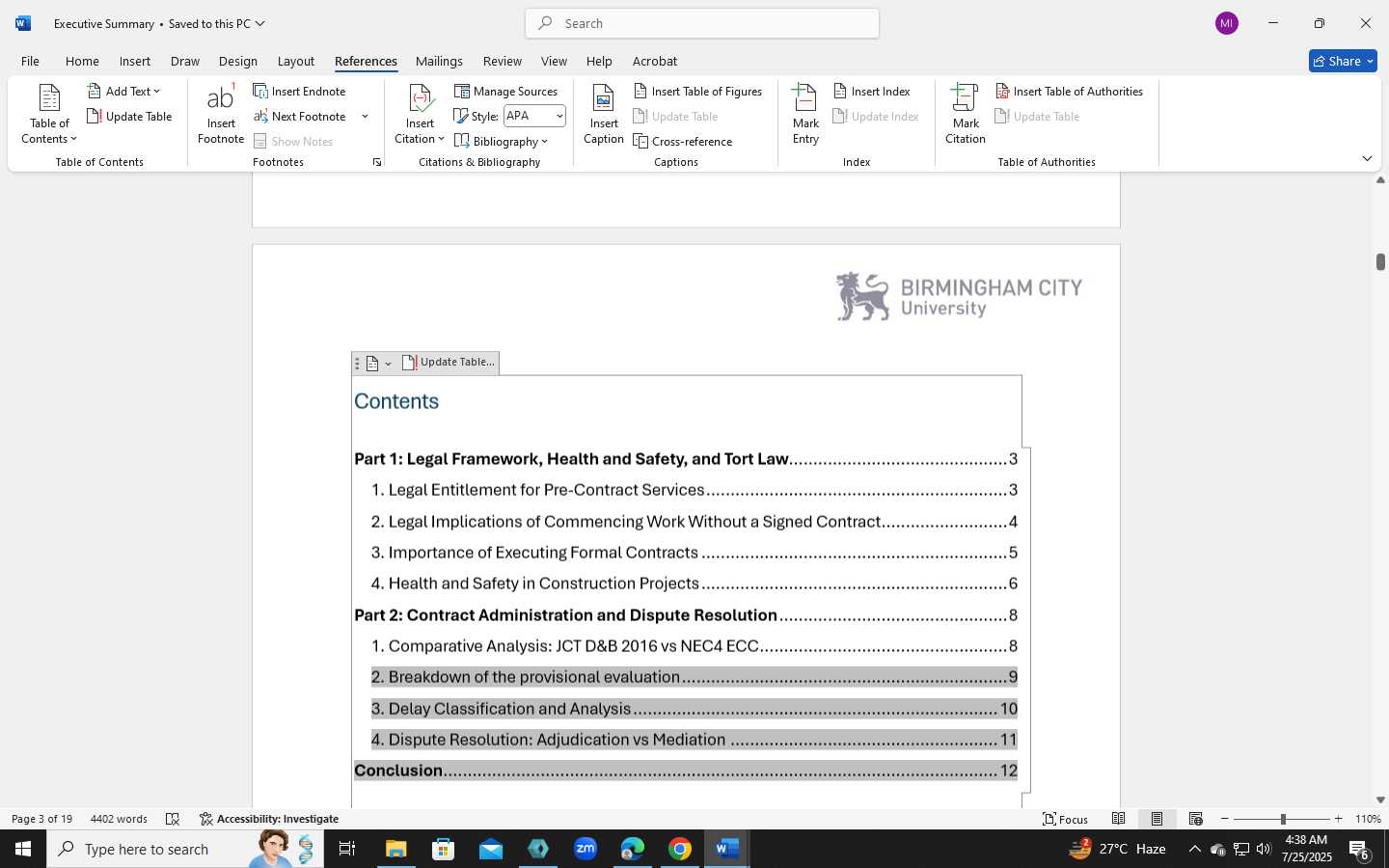Image resolution: width=1389 pixels, height=868 pixels.
Task: Open the Next Footnote dropdown arrow
Action: pyautogui.click(x=365, y=117)
